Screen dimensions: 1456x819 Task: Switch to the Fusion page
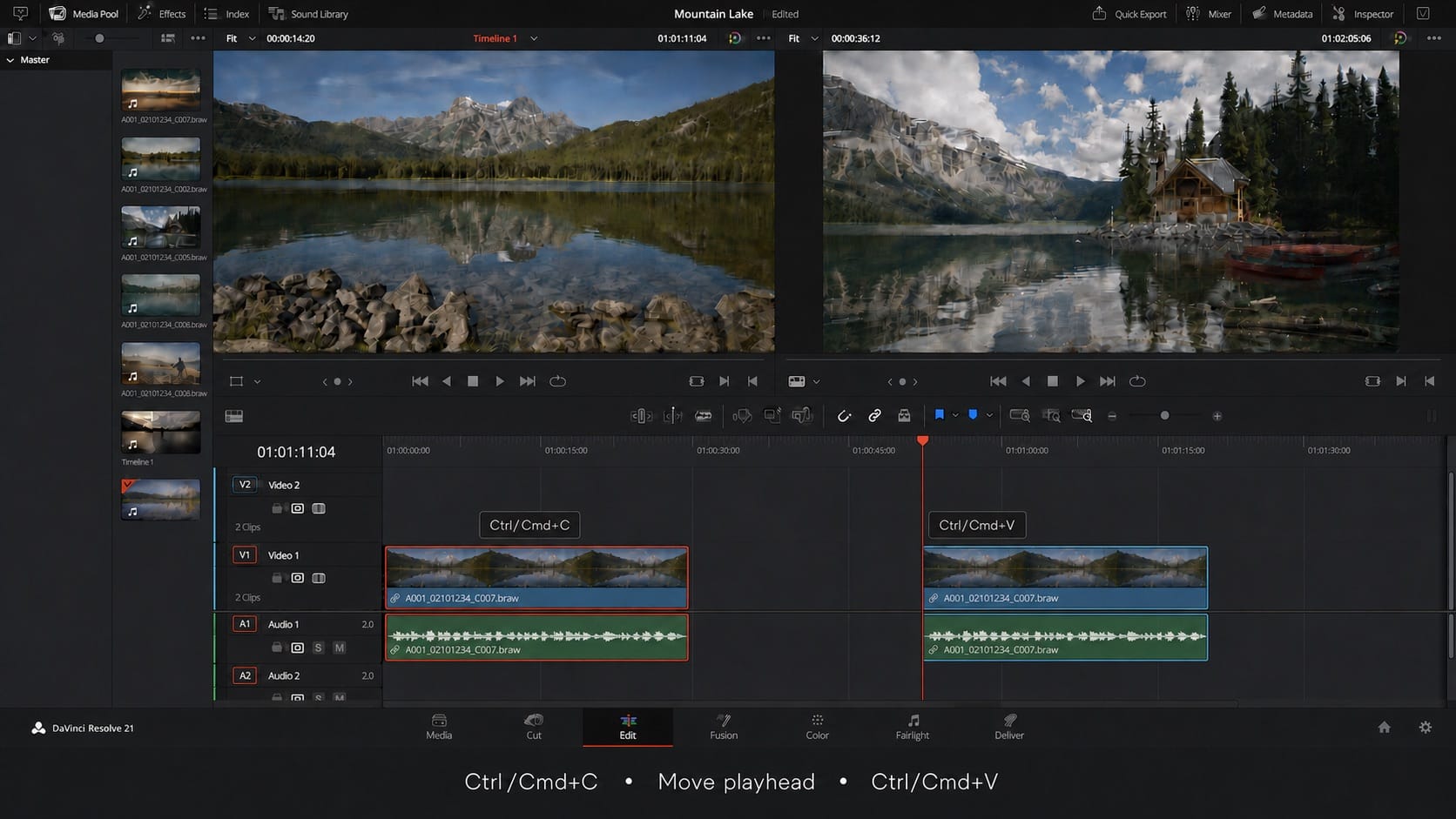(x=724, y=727)
